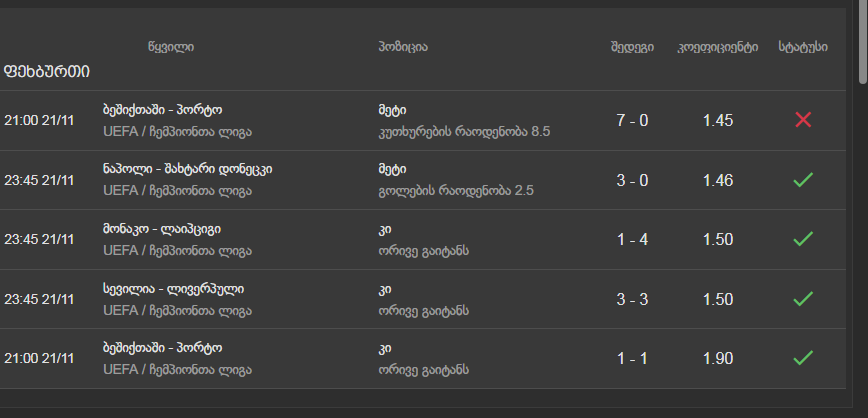Click the ფეხბურთი section heading
868x418 pixels.
pos(47,71)
